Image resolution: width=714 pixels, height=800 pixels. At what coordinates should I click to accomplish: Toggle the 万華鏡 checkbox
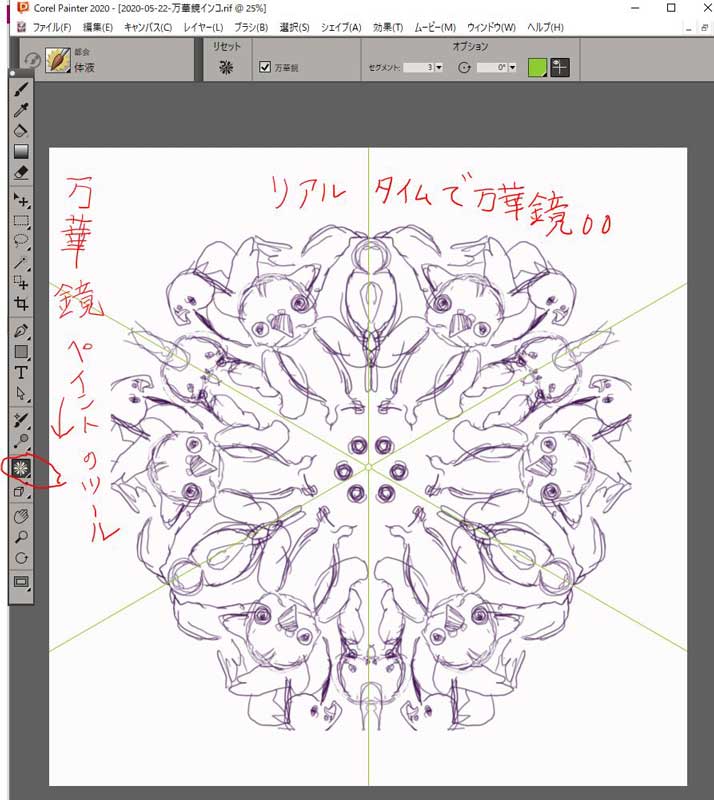(264, 67)
